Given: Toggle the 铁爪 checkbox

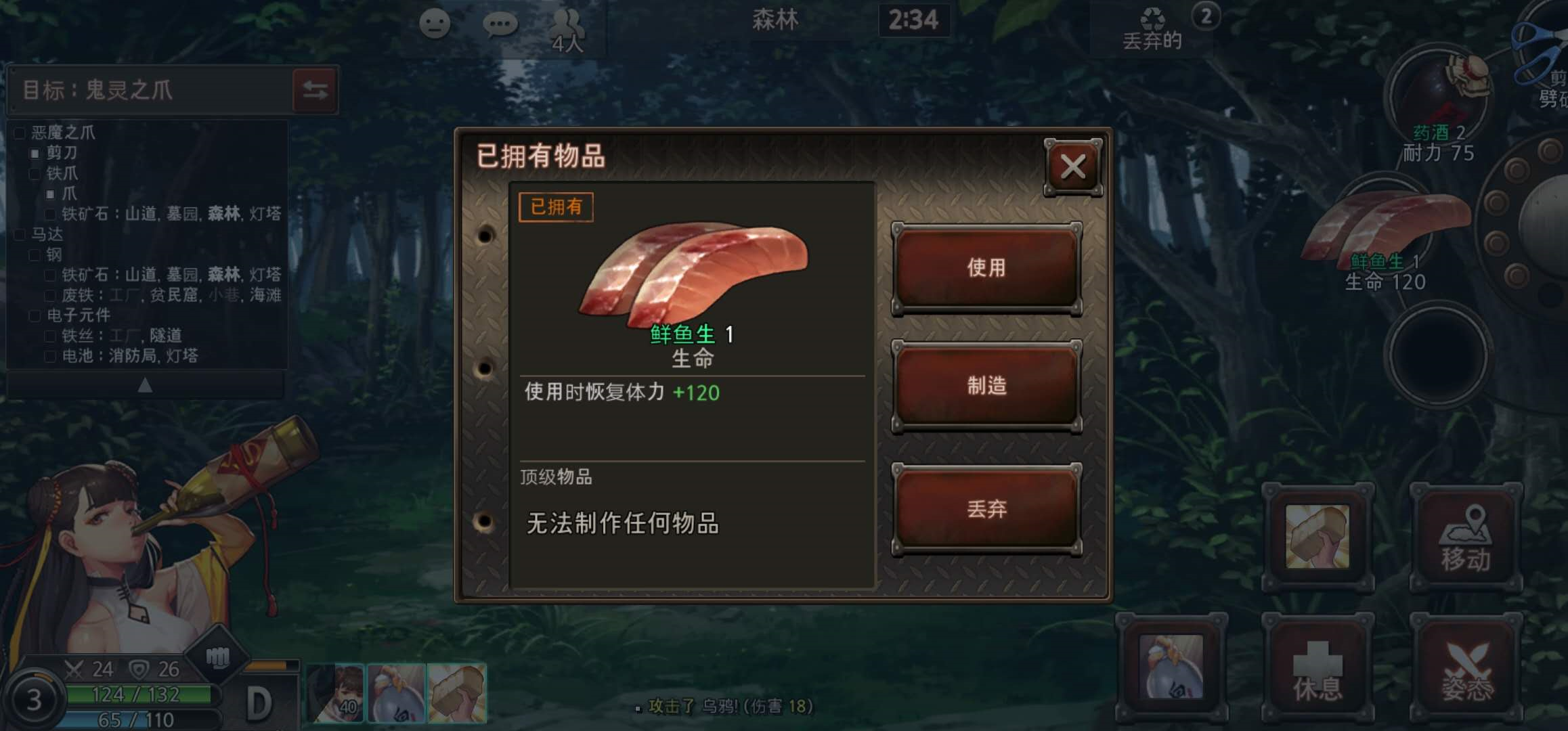Looking at the screenshot, I should 35,174.
